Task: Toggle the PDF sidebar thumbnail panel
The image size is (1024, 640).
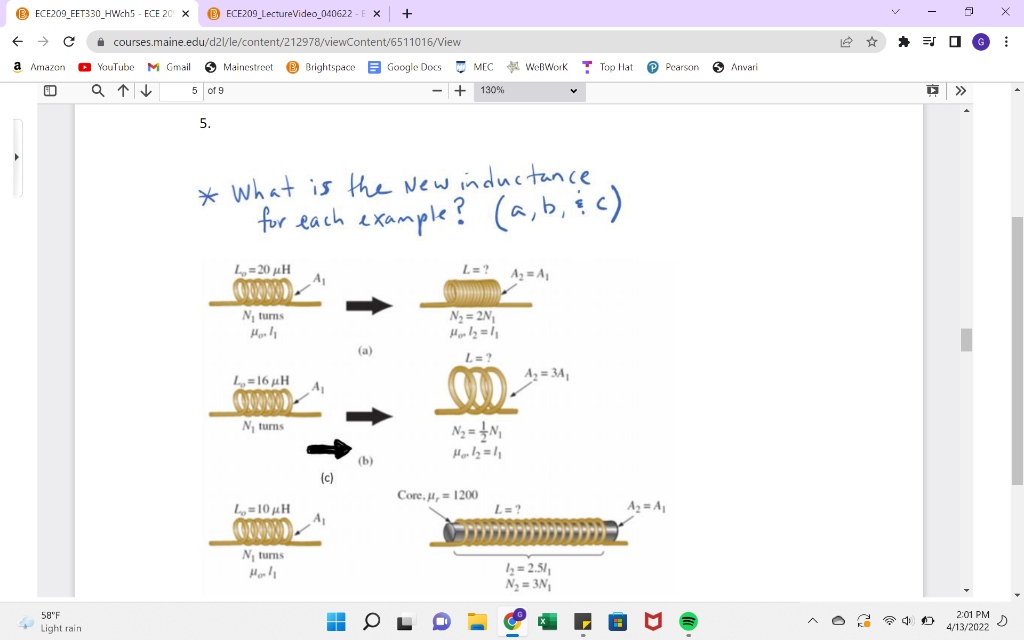Action: (51, 91)
